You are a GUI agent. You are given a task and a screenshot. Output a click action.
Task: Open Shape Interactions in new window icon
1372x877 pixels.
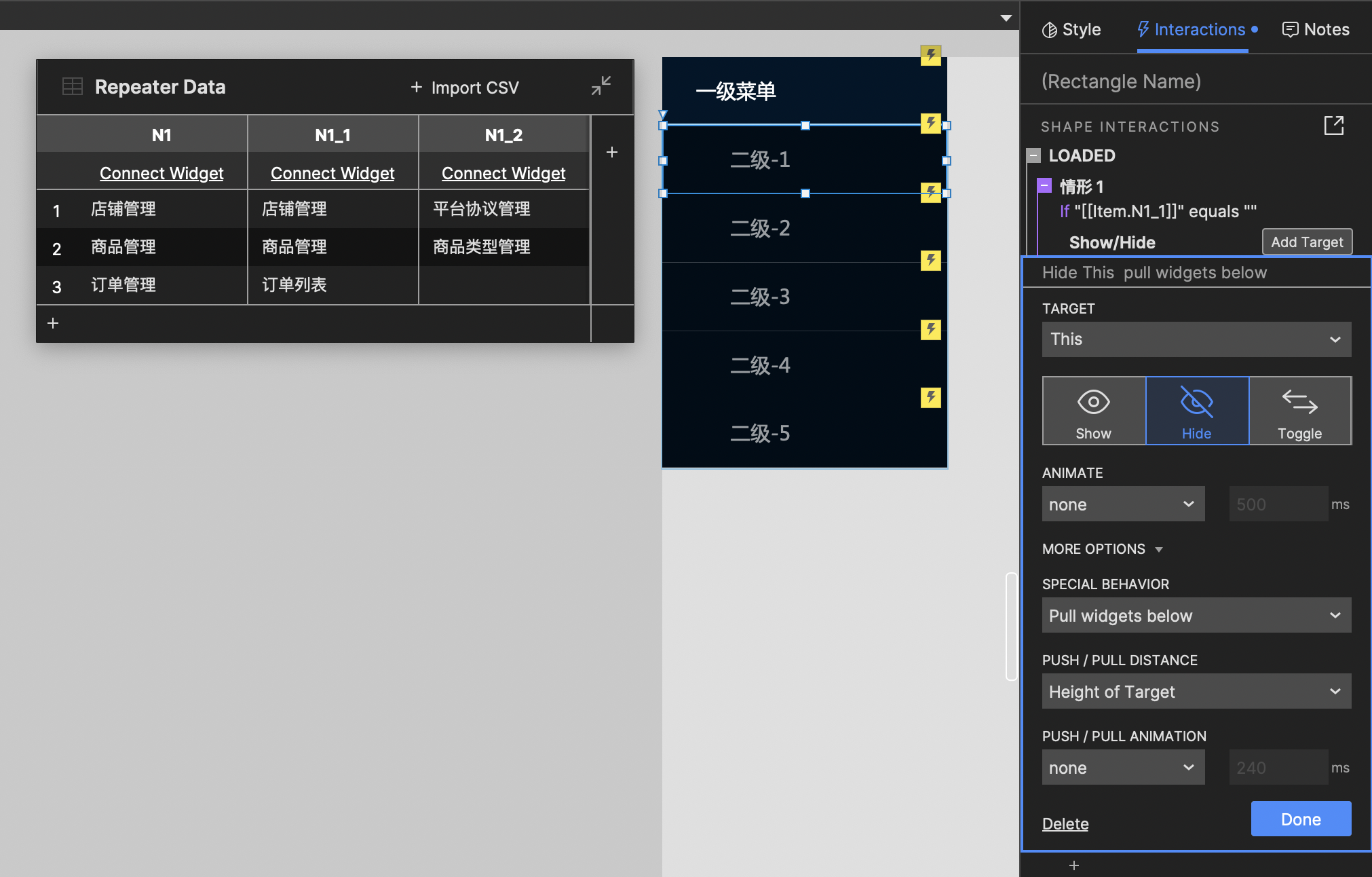click(x=1334, y=125)
